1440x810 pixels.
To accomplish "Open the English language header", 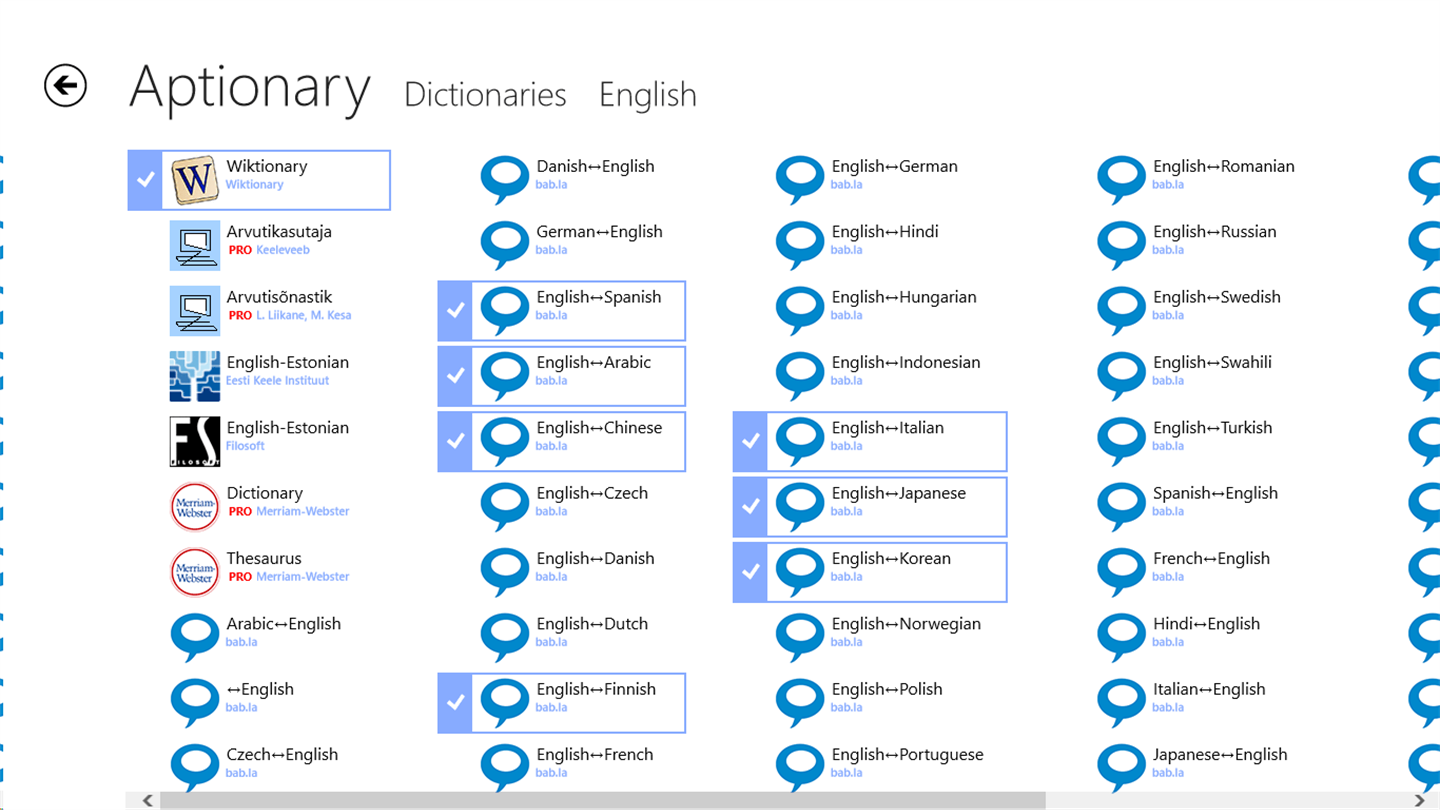I will (x=648, y=95).
